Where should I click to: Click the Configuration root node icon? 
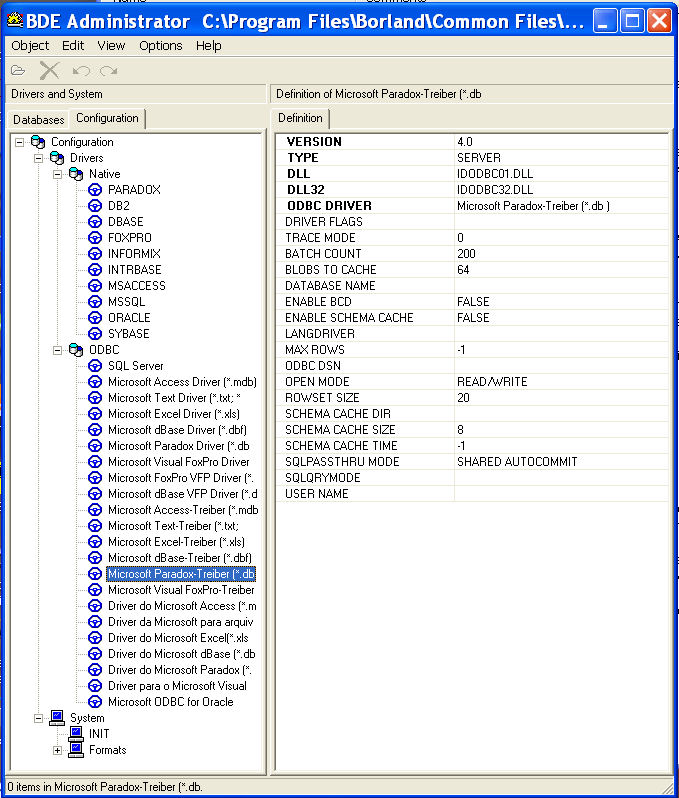(x=38, y=142)
